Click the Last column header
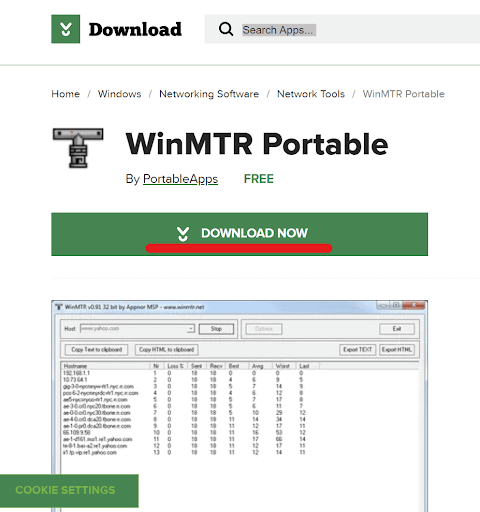 pos(308,366)
